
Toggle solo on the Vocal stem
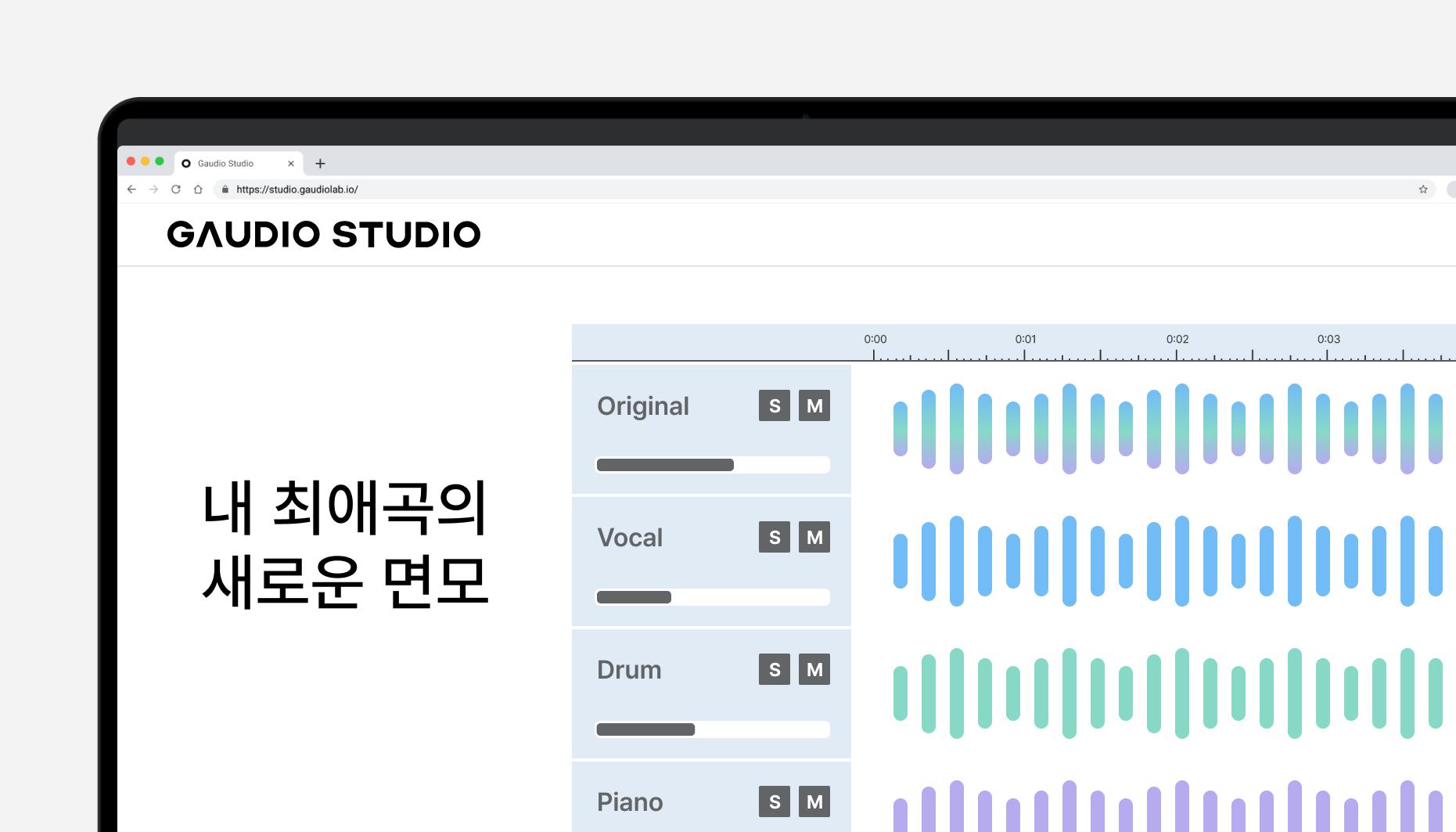[x=774, y=538]
